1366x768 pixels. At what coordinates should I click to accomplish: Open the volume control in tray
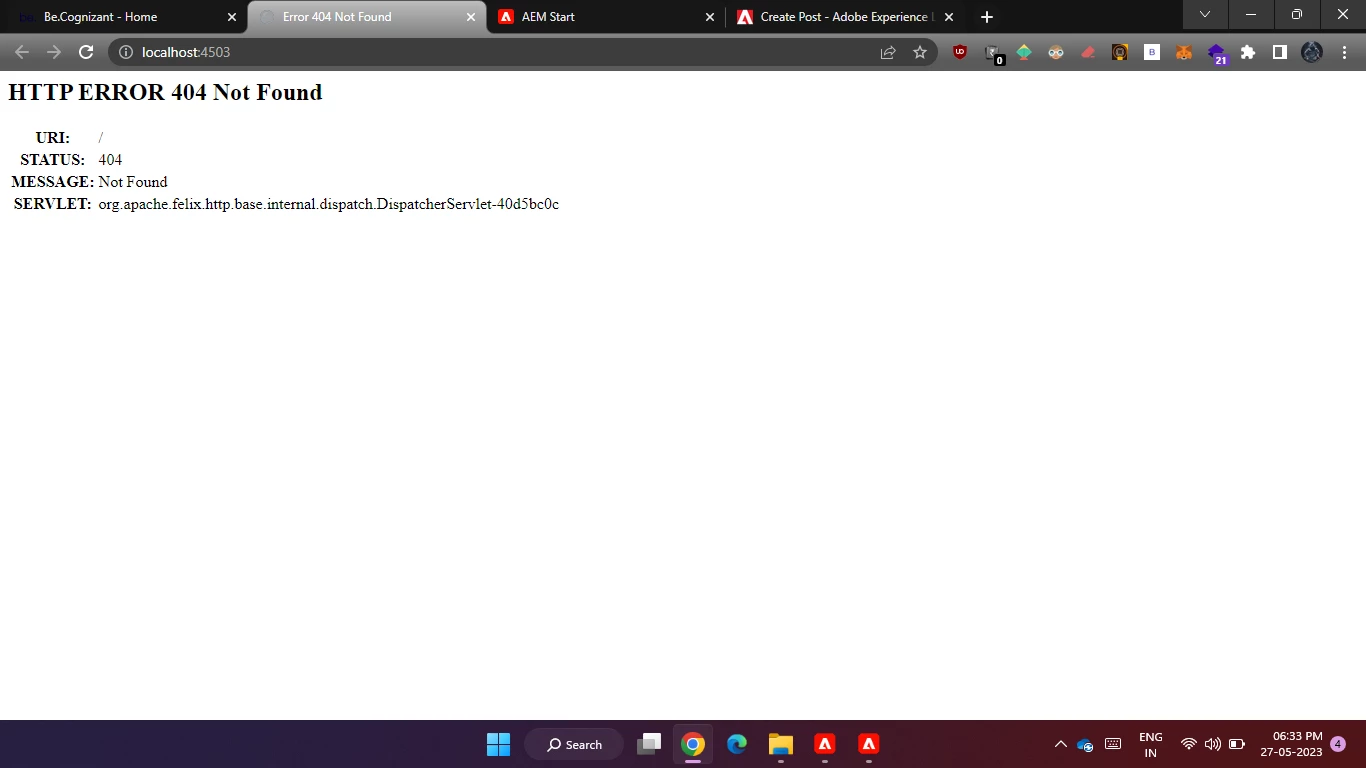(1213, 744)
